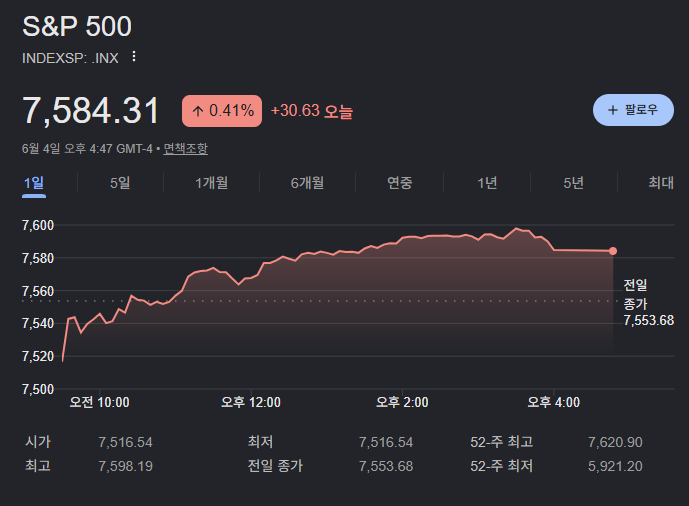689x506 pixels.
Task: Select the 최대 max range tab
Action: [x=661, y=182]
